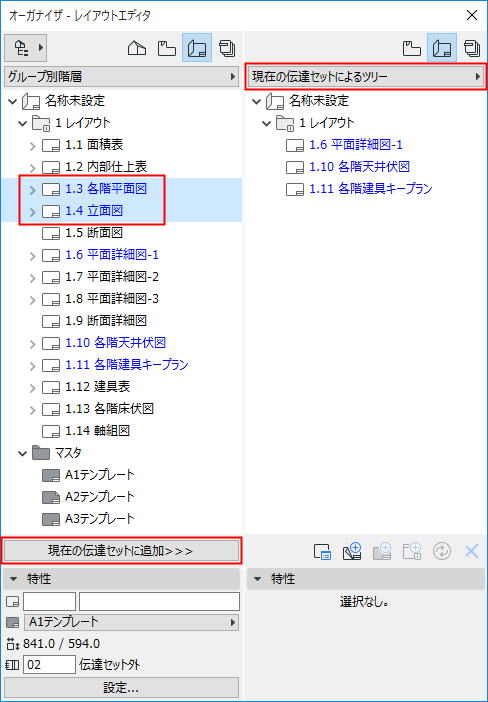Screen dimensions: 488x702
Task: Click layout icon beside 1.5 断面図
Action: 51,233
